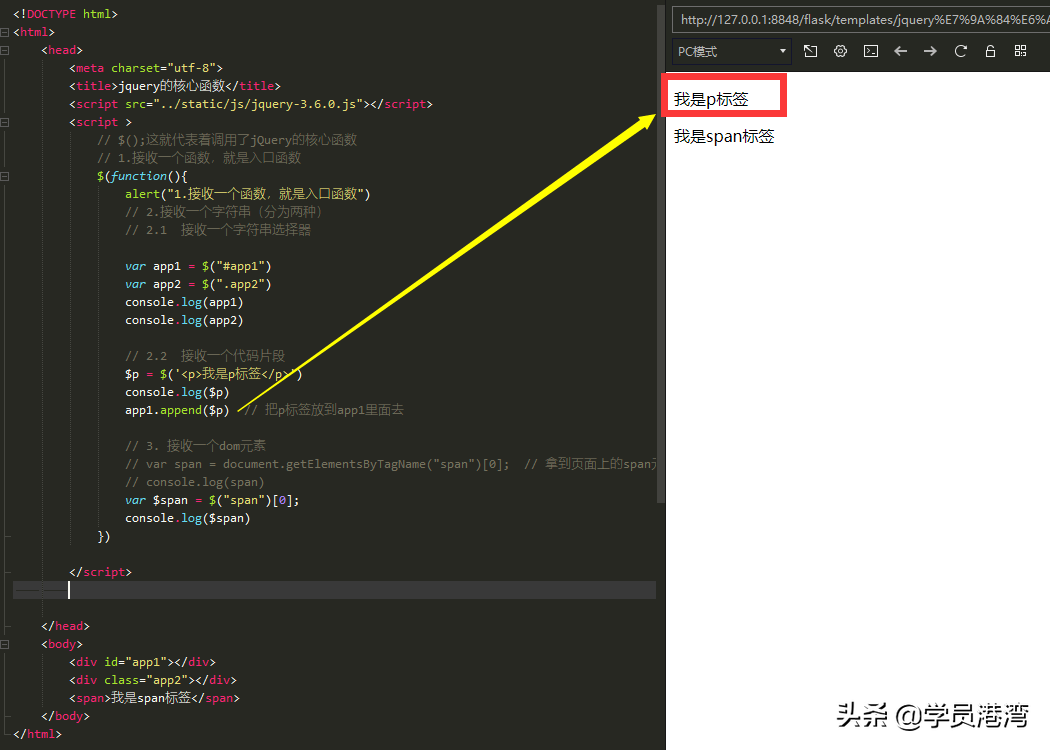Click the app1.append($p) statement
Image resolution: width=1050 pixels, height=750 pixels.
tap(177, 410)
